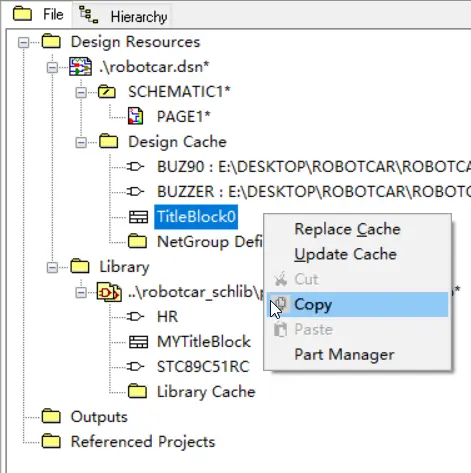Collapse the Design Resources node
Image resolution: width=471 pixels, height=473 pixels.
pyautogui.click(x=23, y=42)
